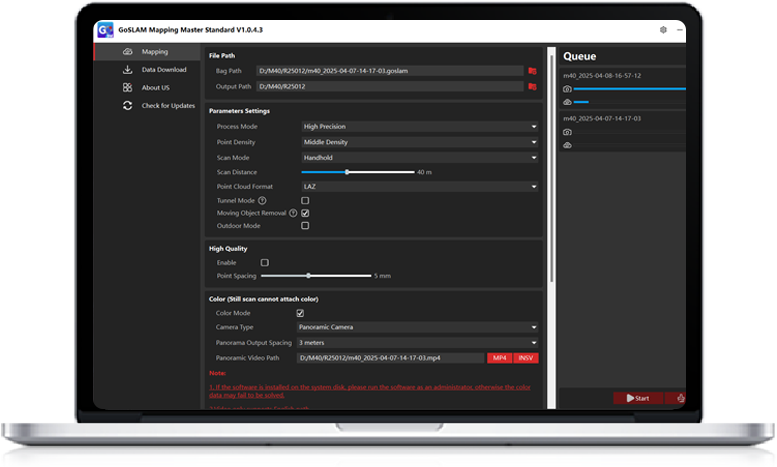Click the Output Path input field

click(x=390, y=86)
